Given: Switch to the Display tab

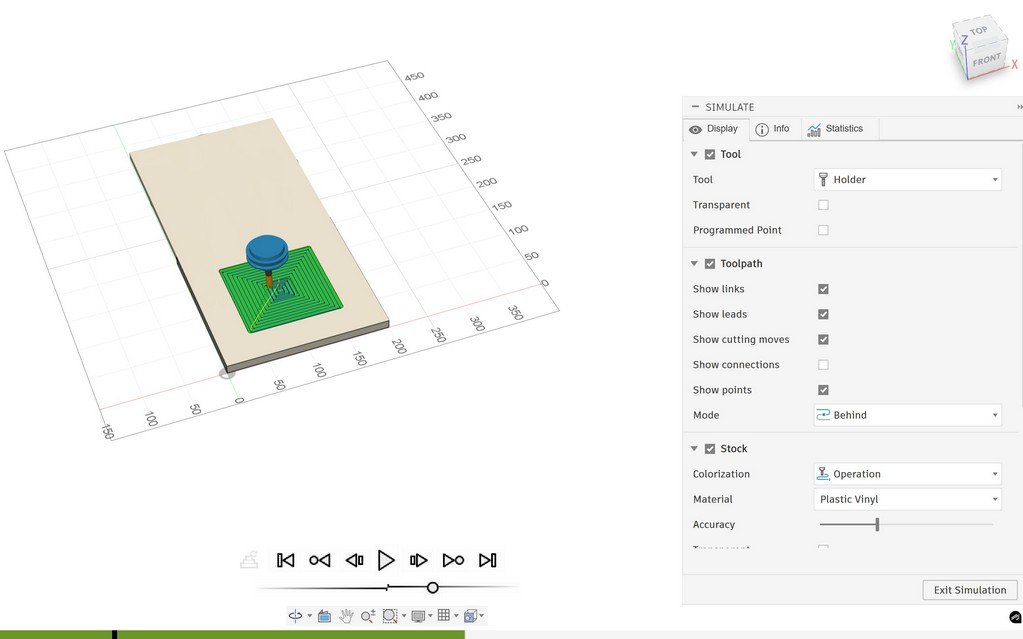Looking at the screenshot, I should tap(714, 129).
